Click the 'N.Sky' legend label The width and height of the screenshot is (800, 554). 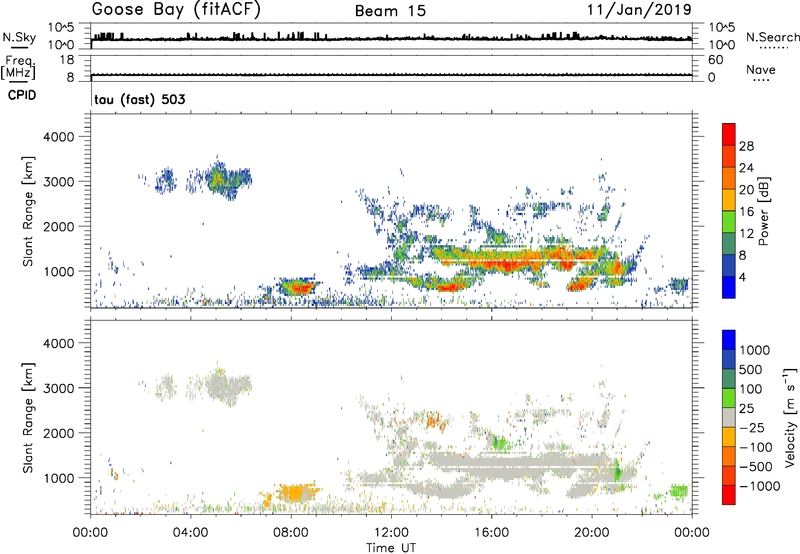(x=19, y=37)
